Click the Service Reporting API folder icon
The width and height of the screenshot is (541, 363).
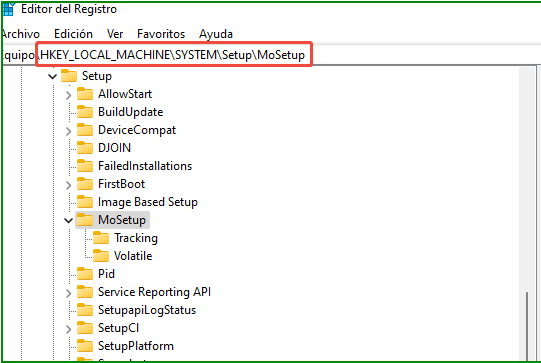pyautogui.click(x=85, y=292)
